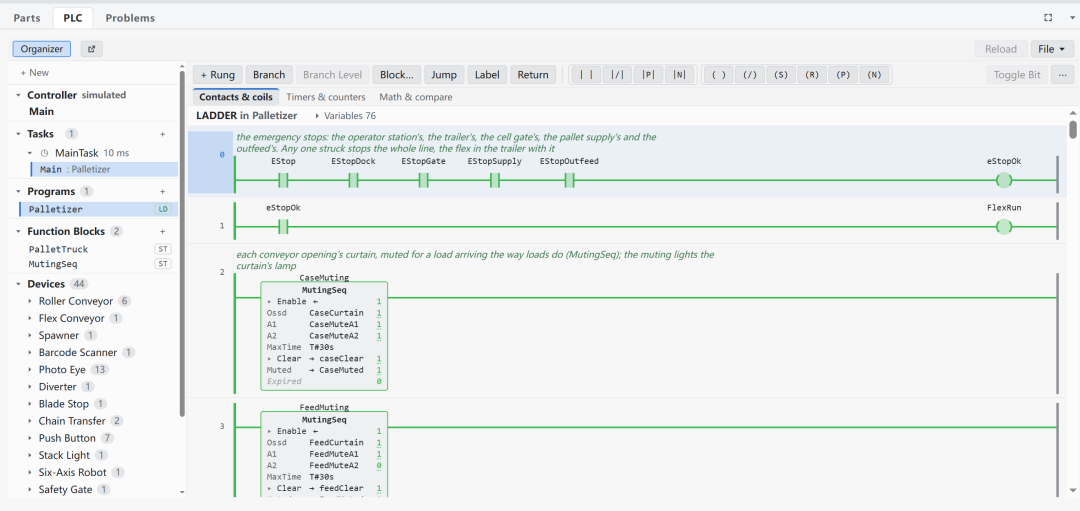Viewport: 1080px width, 511px height.
Task: Insert a Set coil (S)
Action: click(x=780, y=75)
